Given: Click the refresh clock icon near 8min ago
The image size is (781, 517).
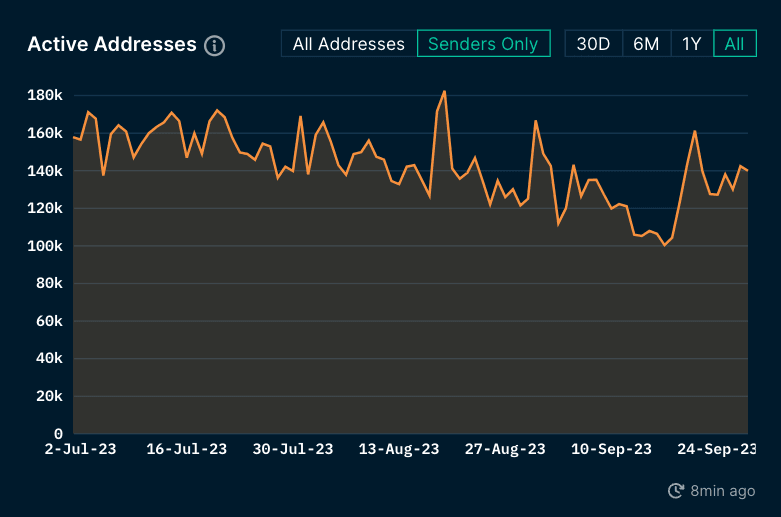Looking at the screenshot, I should pyautogui.click(x=676, y=491).
